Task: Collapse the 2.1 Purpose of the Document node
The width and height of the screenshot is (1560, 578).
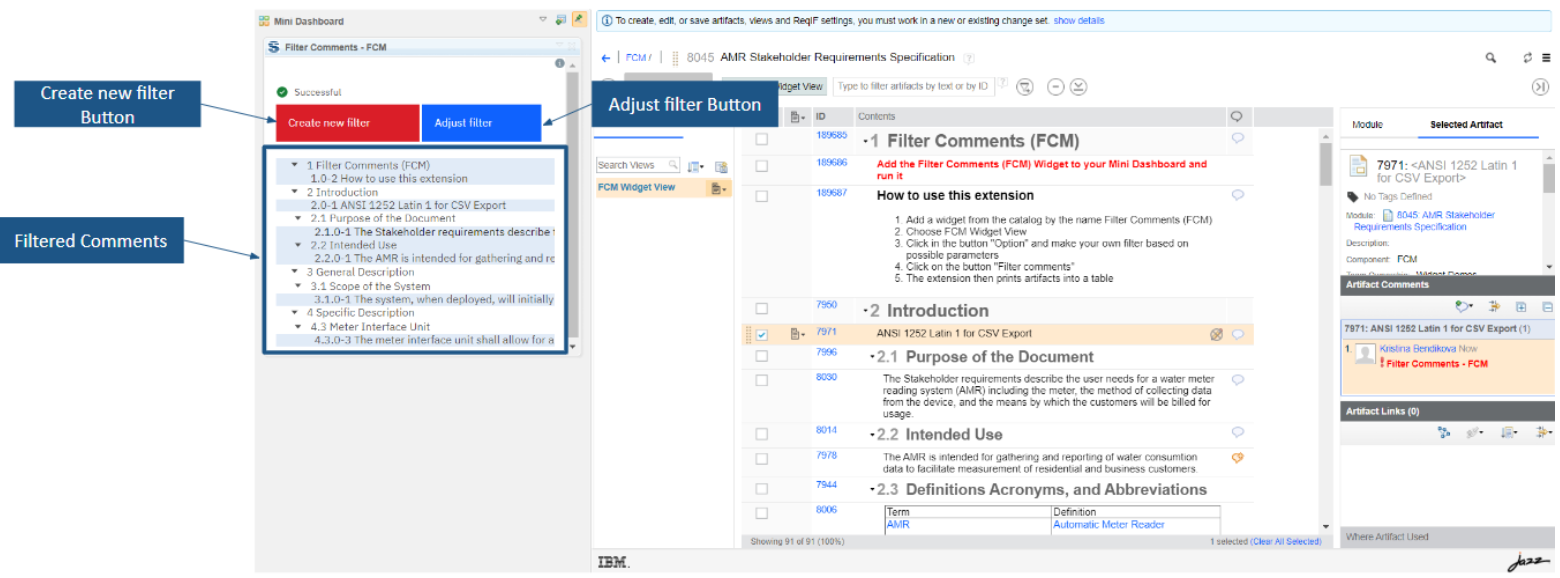Action: 299,218
